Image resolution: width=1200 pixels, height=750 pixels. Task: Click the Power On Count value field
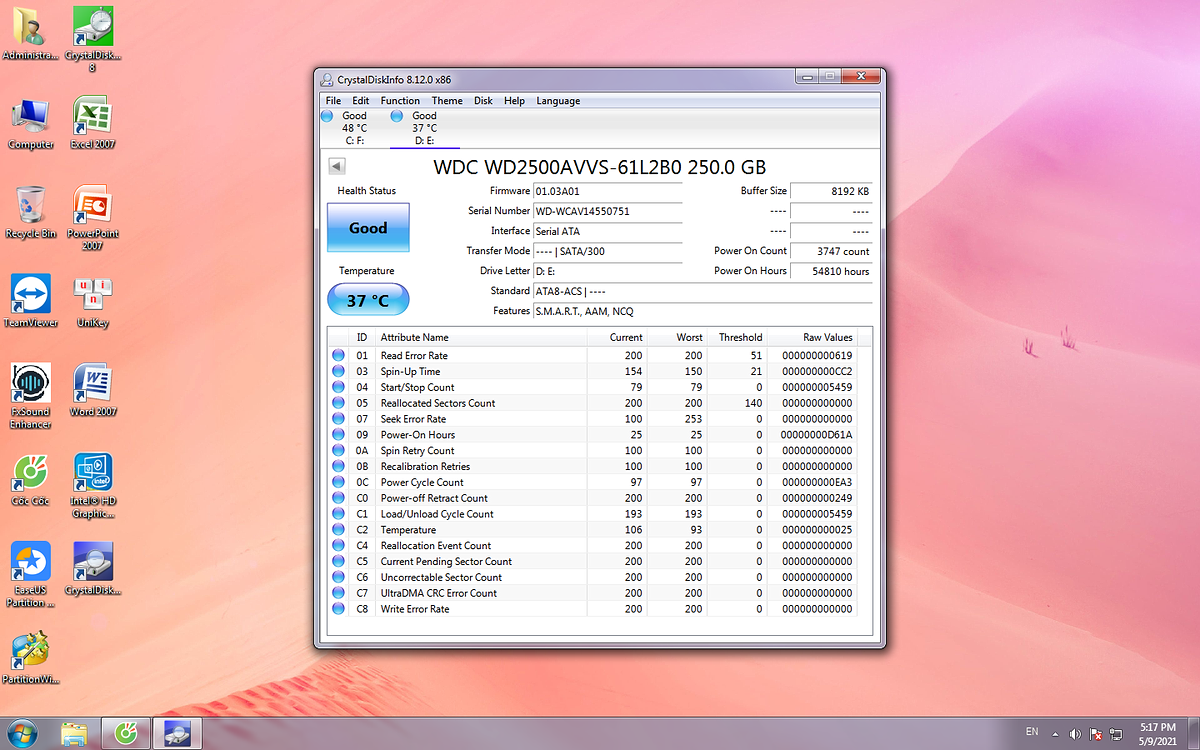(831, 251)
